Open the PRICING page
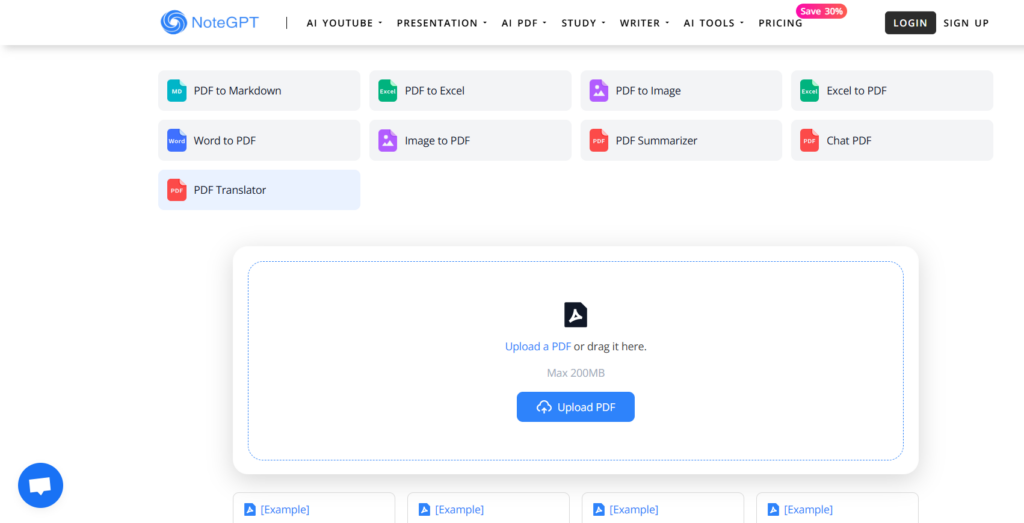Screen dimensions: 1024x523 tap(780, 23)
